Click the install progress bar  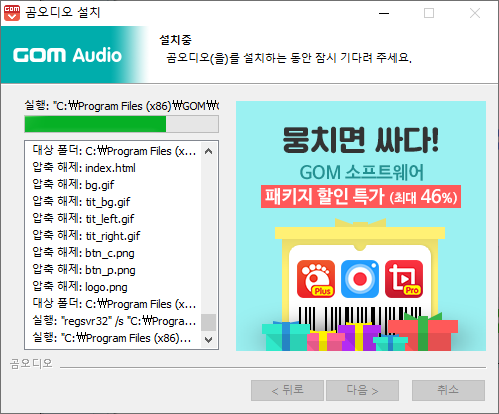(x=121, y=124)
